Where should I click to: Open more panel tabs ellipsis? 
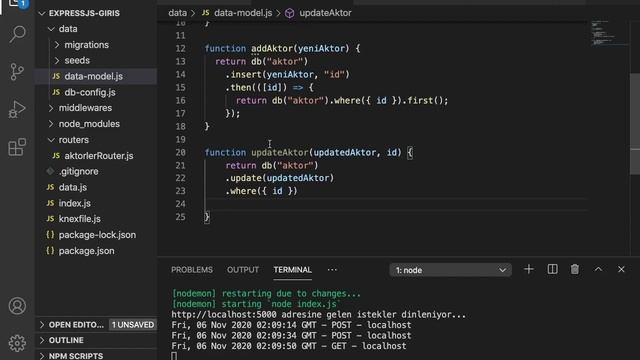pyautogui.click(x=332, y=270)
